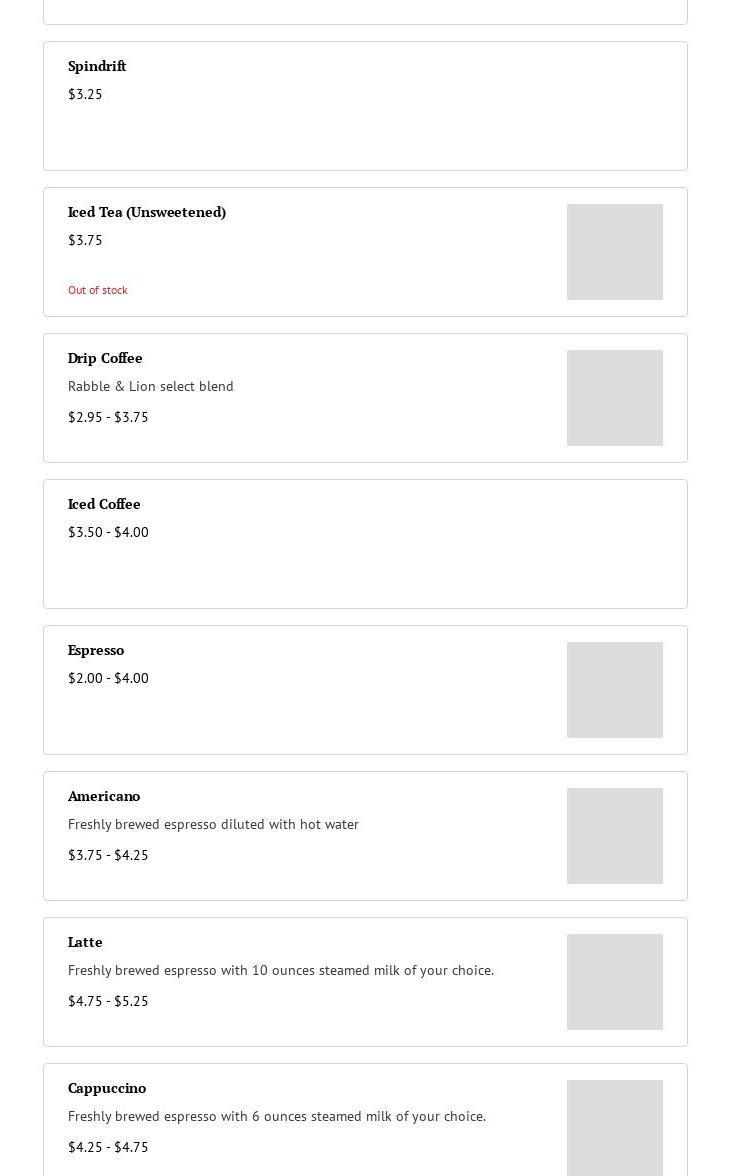Open the Drip Coffee item title
The height and width of the screenshot is (1176, 730).
tap(105, 358)
